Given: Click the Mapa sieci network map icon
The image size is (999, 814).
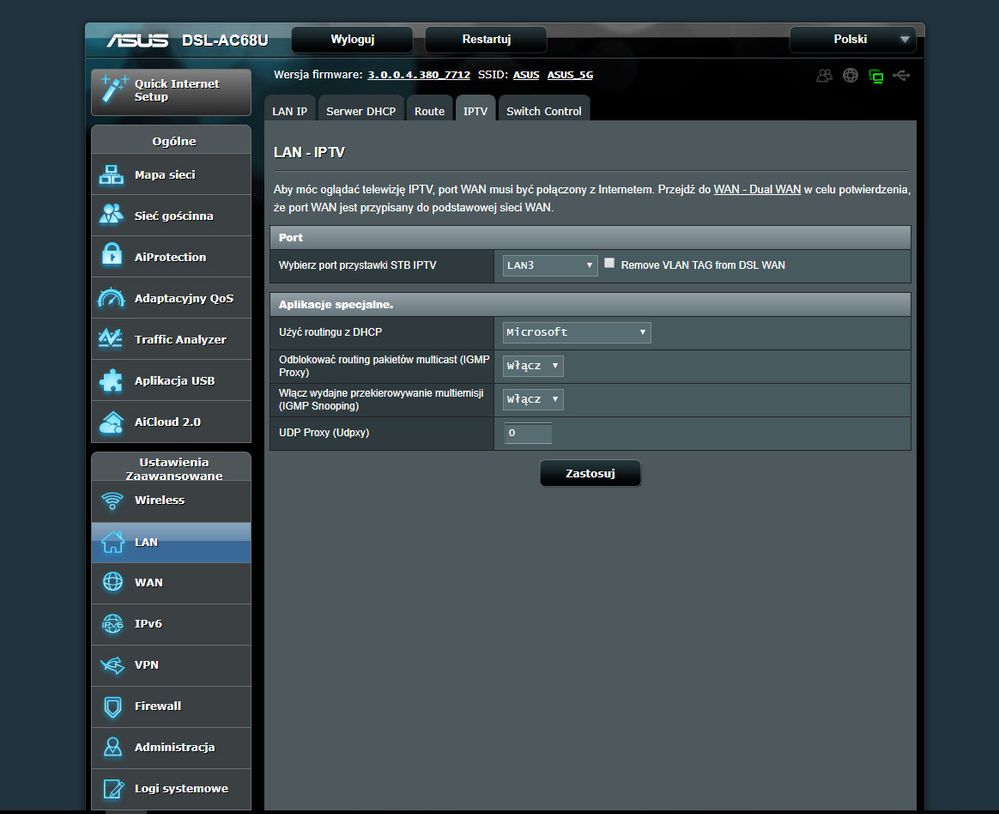Looking at the screenshot, I should click(111, 175).
